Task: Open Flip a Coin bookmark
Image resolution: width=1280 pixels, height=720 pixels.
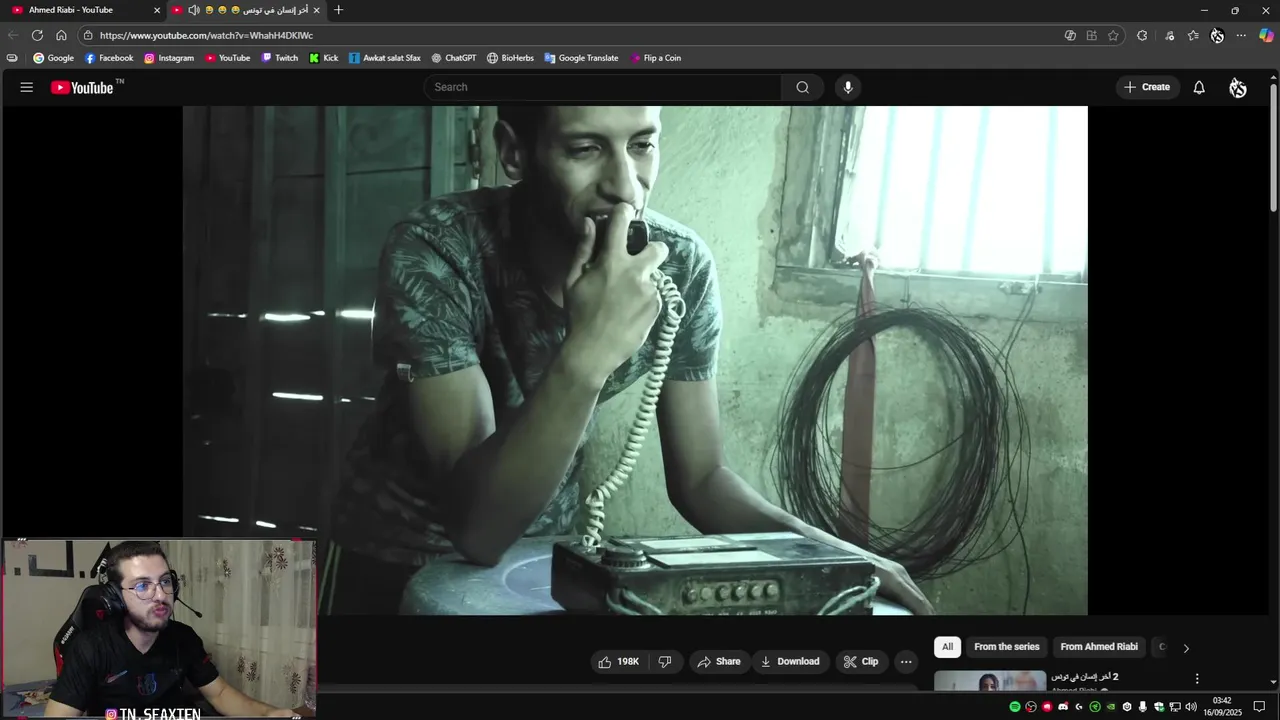Action: 656,58
